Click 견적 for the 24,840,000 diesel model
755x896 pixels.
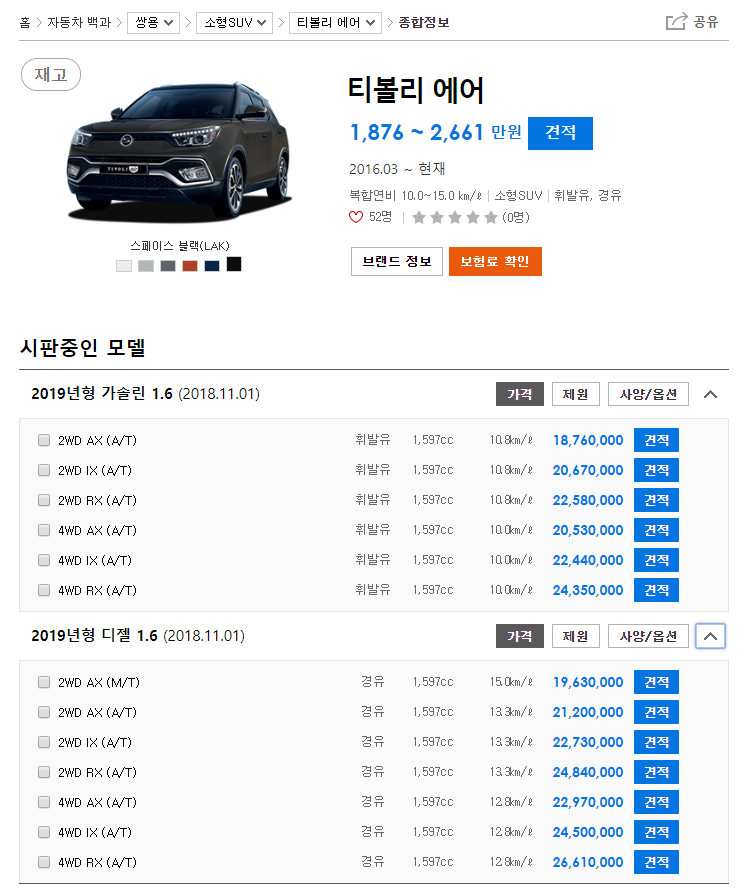pos(656,772)
